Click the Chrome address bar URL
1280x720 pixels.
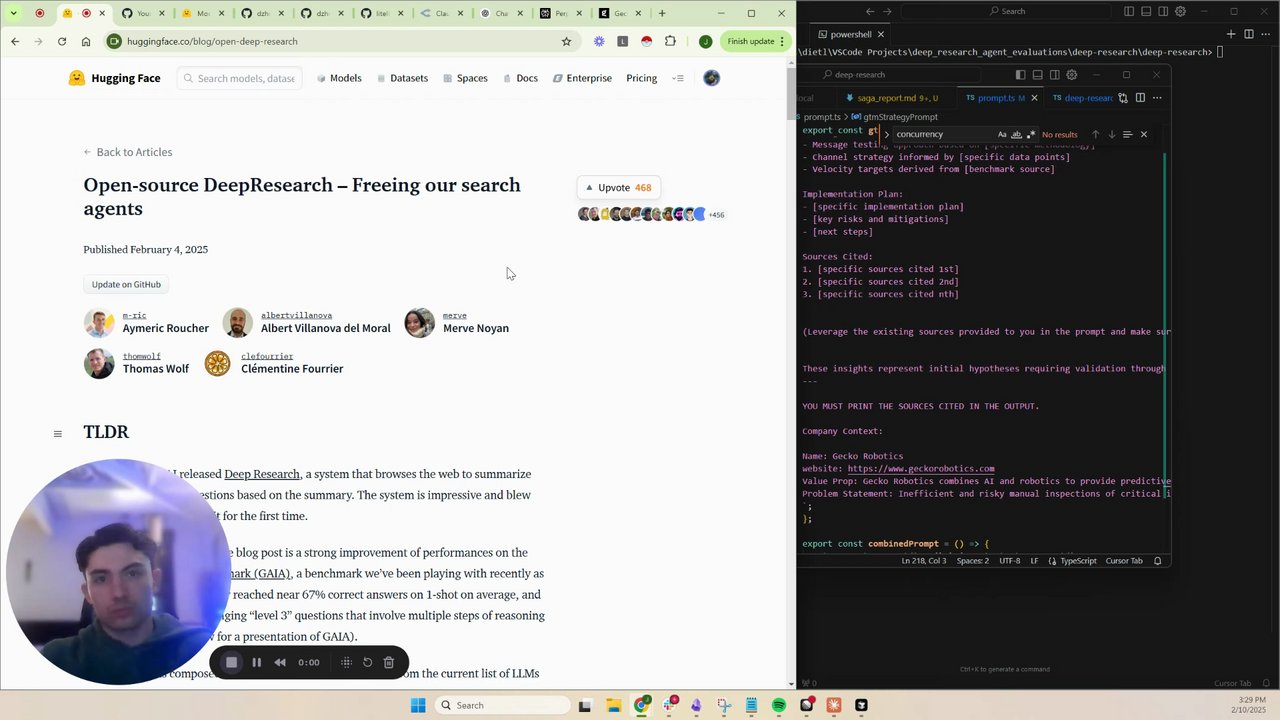click(x=212, y=41)
